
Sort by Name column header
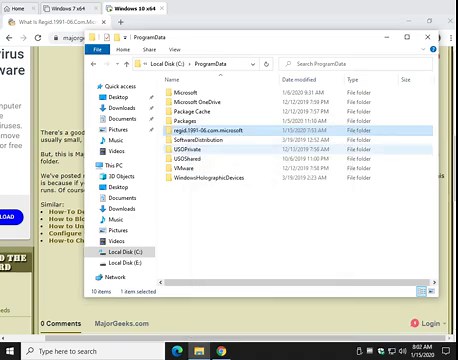click(x=172, y=80)
